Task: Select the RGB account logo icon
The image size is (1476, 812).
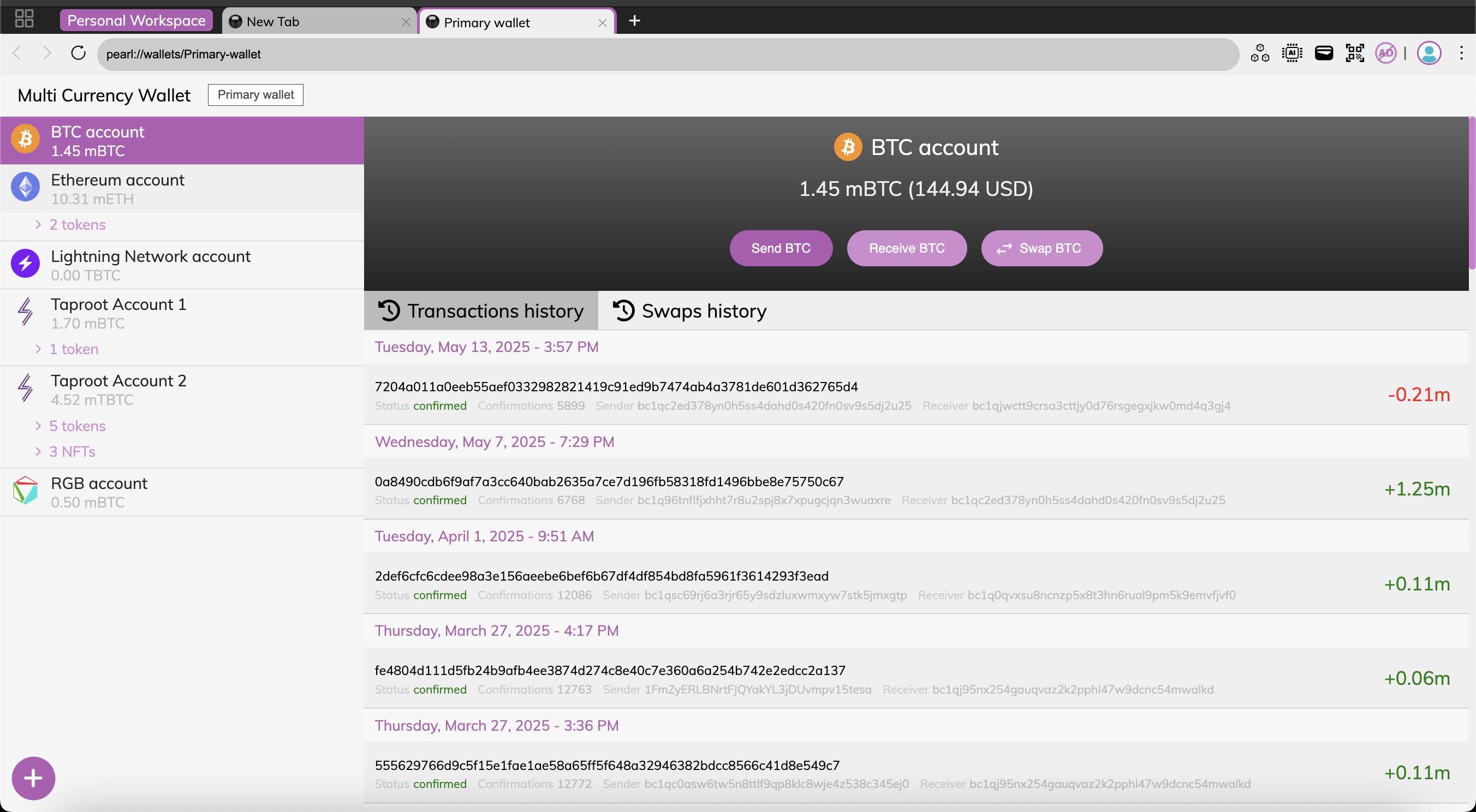Action: tap(25, 491)
